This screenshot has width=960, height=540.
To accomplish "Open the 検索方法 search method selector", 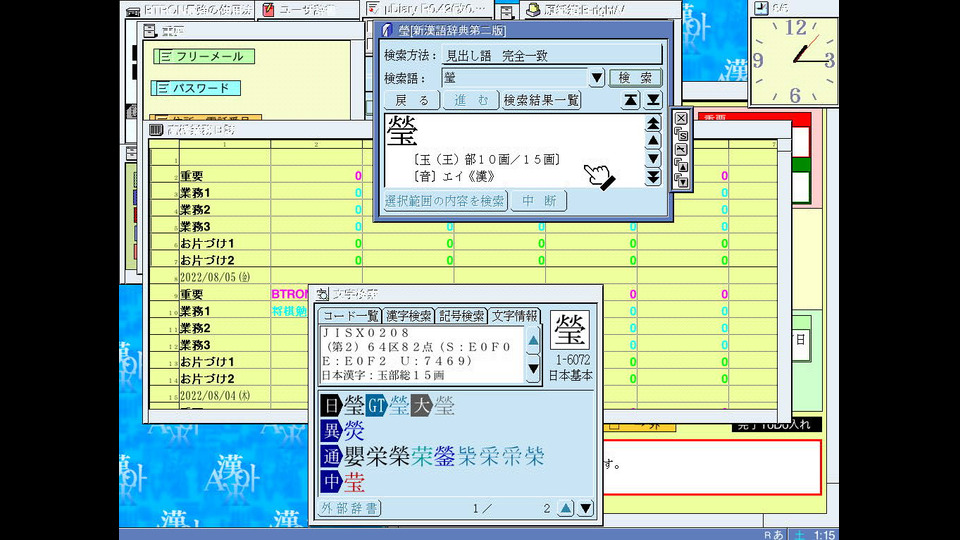I will [x=552, y=55].
